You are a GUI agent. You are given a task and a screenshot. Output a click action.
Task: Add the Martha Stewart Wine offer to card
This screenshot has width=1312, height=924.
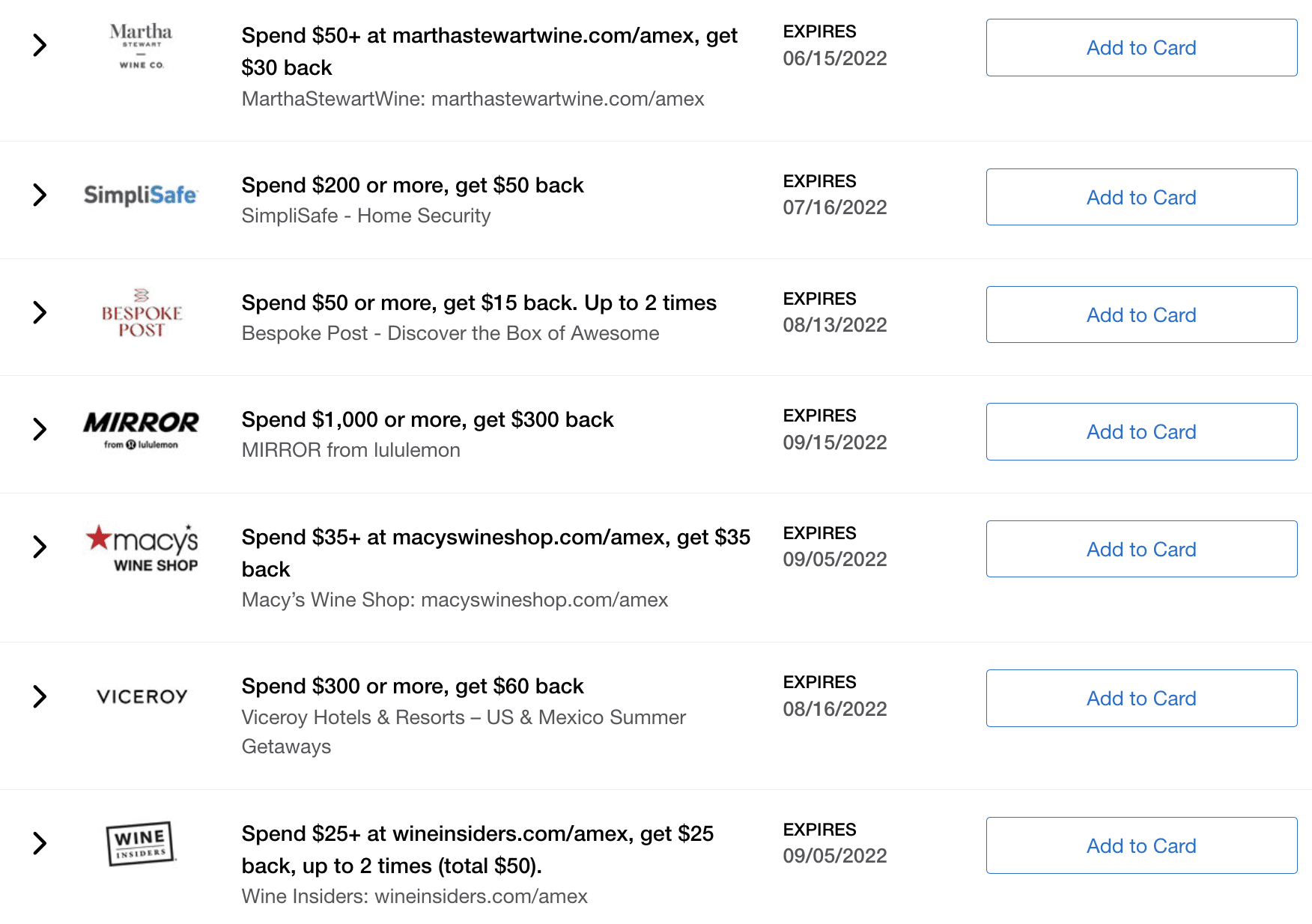click(1141, 48)
